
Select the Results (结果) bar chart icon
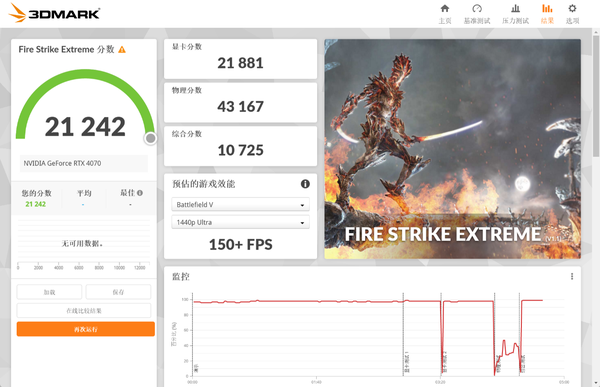[x=547, y=9]
